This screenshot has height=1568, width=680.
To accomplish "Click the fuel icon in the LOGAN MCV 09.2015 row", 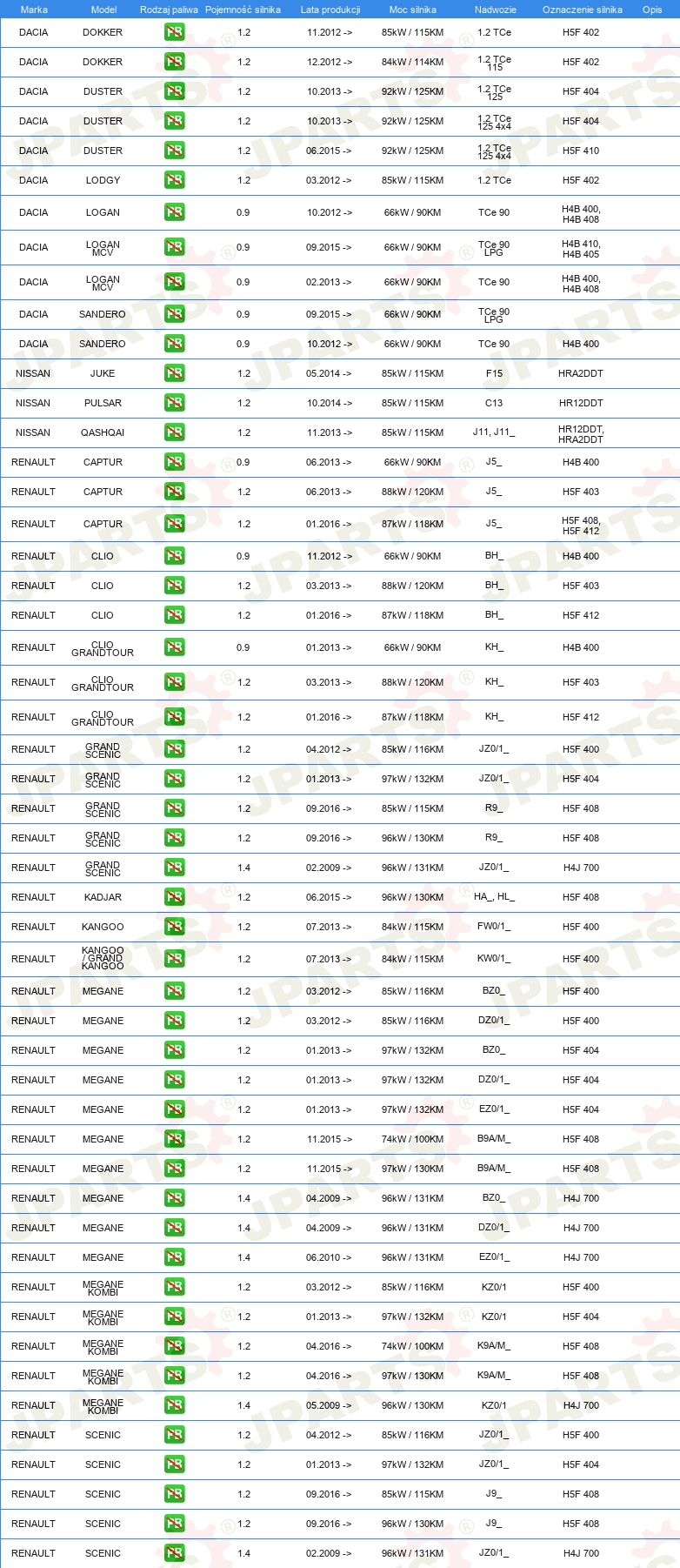I will (174, 247).
